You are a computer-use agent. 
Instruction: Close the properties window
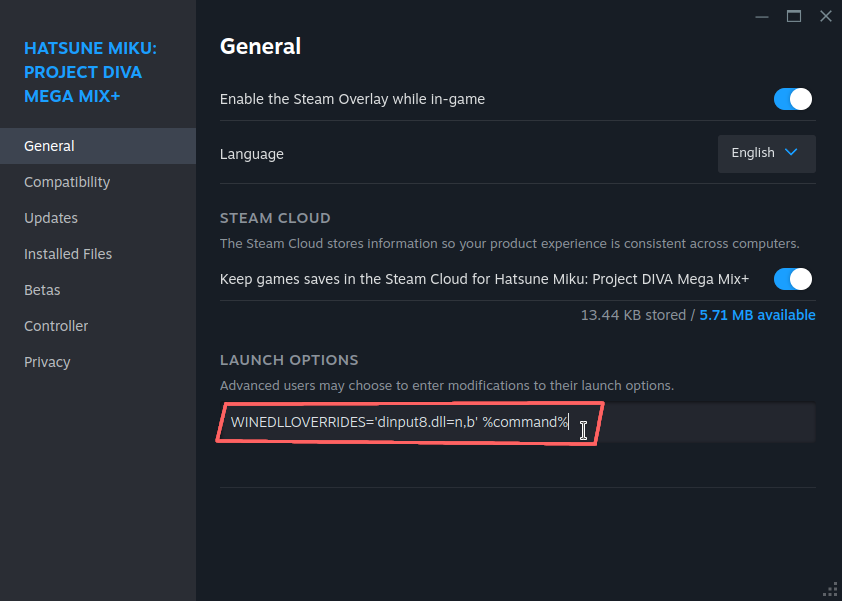click(826, 16)
